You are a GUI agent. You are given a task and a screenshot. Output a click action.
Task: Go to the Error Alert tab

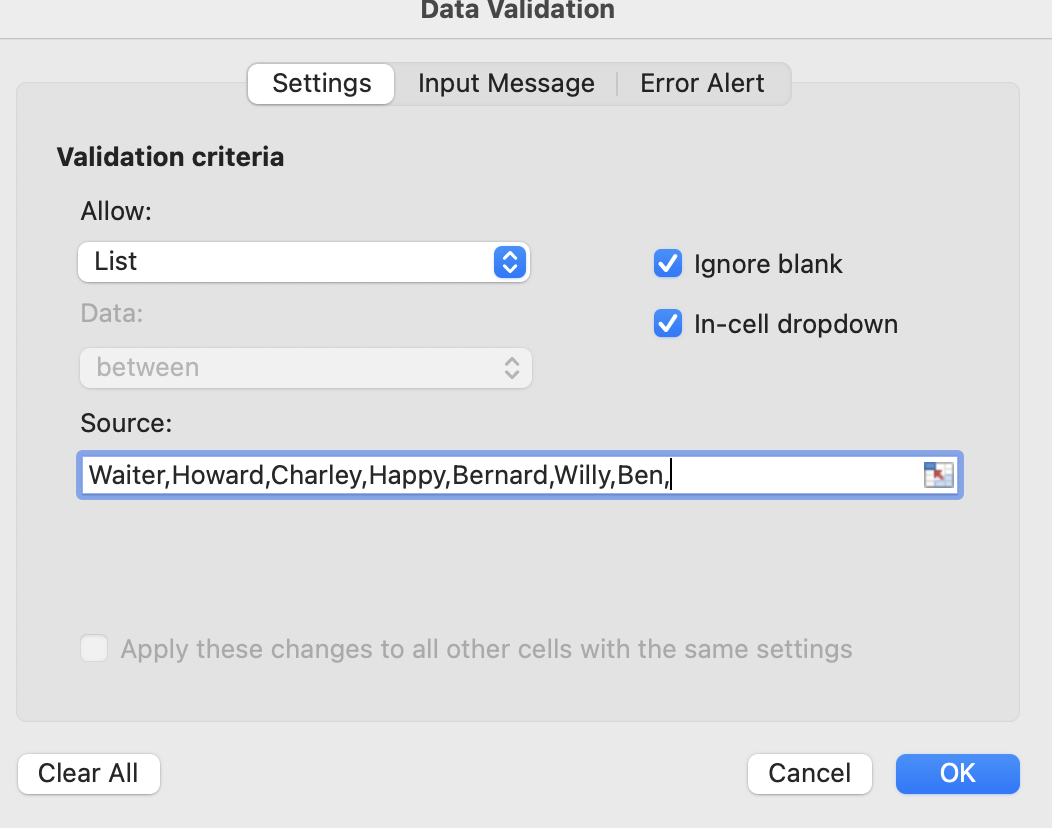[x=702, y=84]
